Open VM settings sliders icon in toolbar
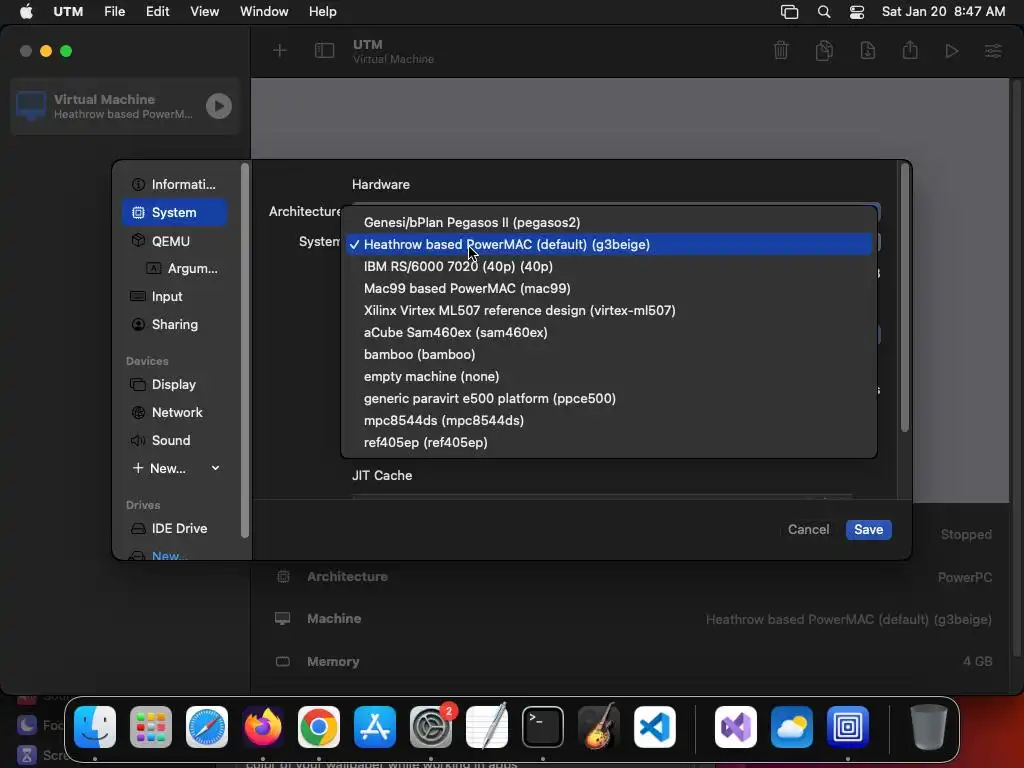The width and height of the screenshot is (1024, 768). pyautogui.click(x=993, y=51)
